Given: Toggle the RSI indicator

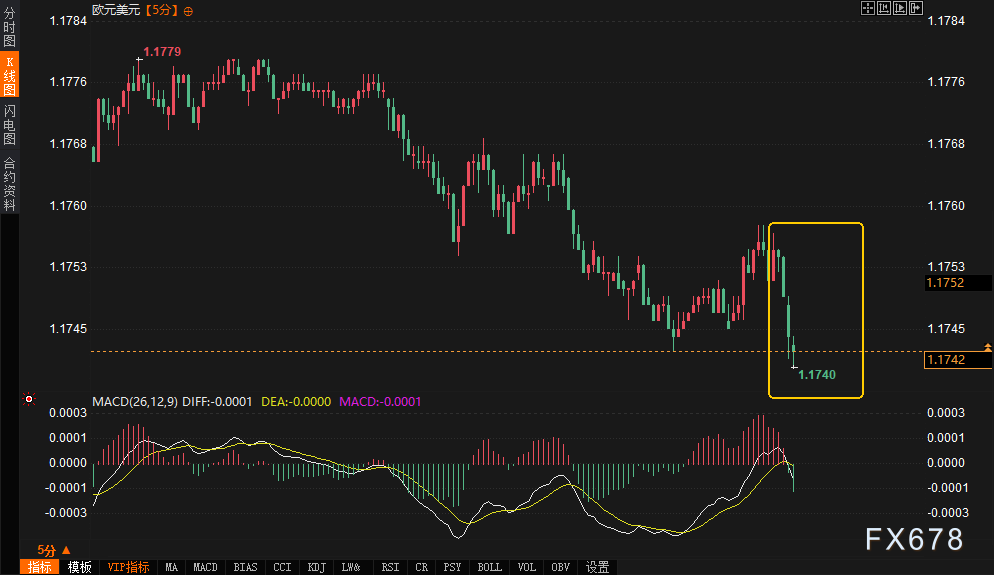Looking at the screenshot, I should [390, 567].
